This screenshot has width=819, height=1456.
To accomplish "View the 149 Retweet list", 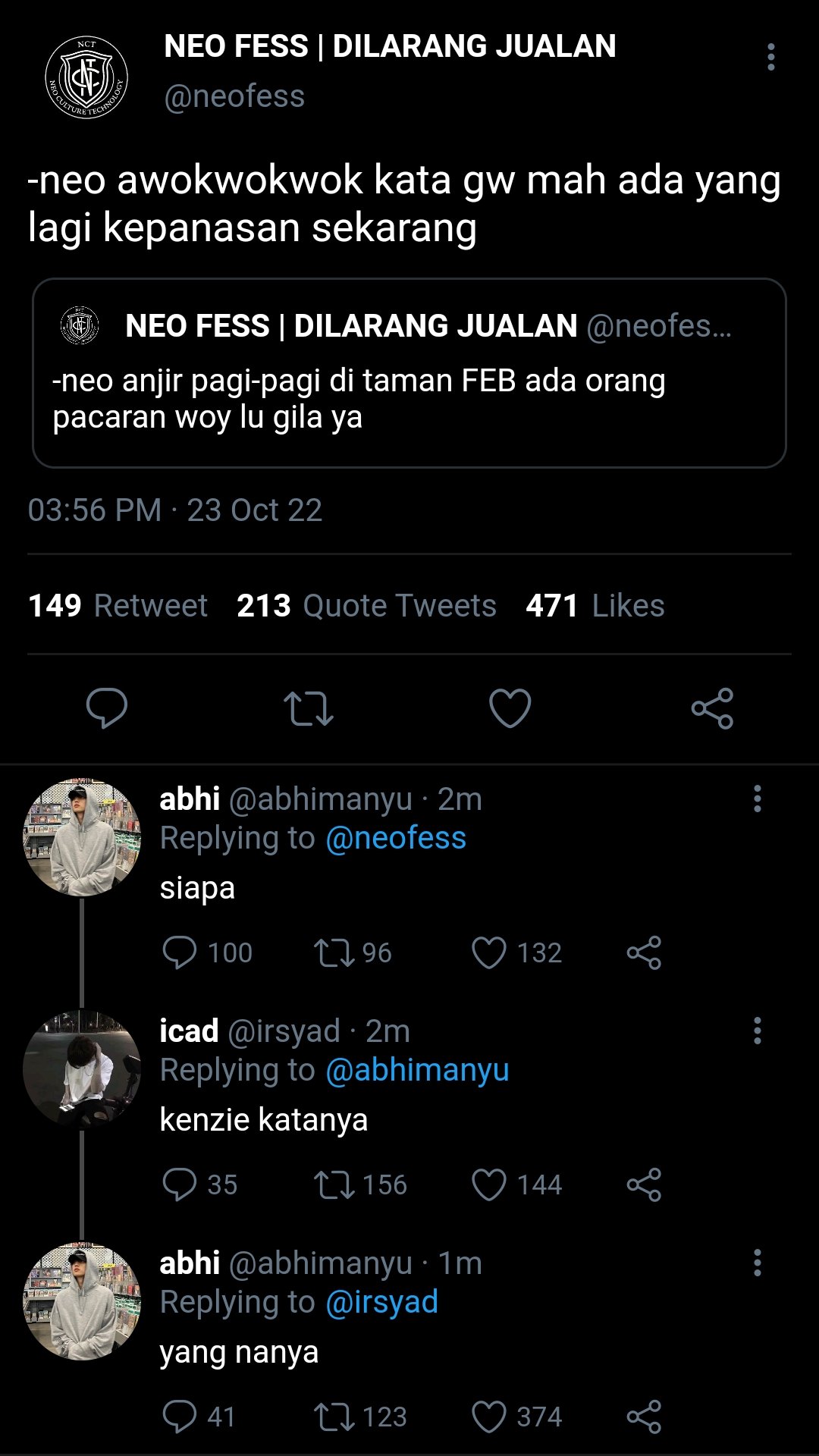I will tap(118, 606).
